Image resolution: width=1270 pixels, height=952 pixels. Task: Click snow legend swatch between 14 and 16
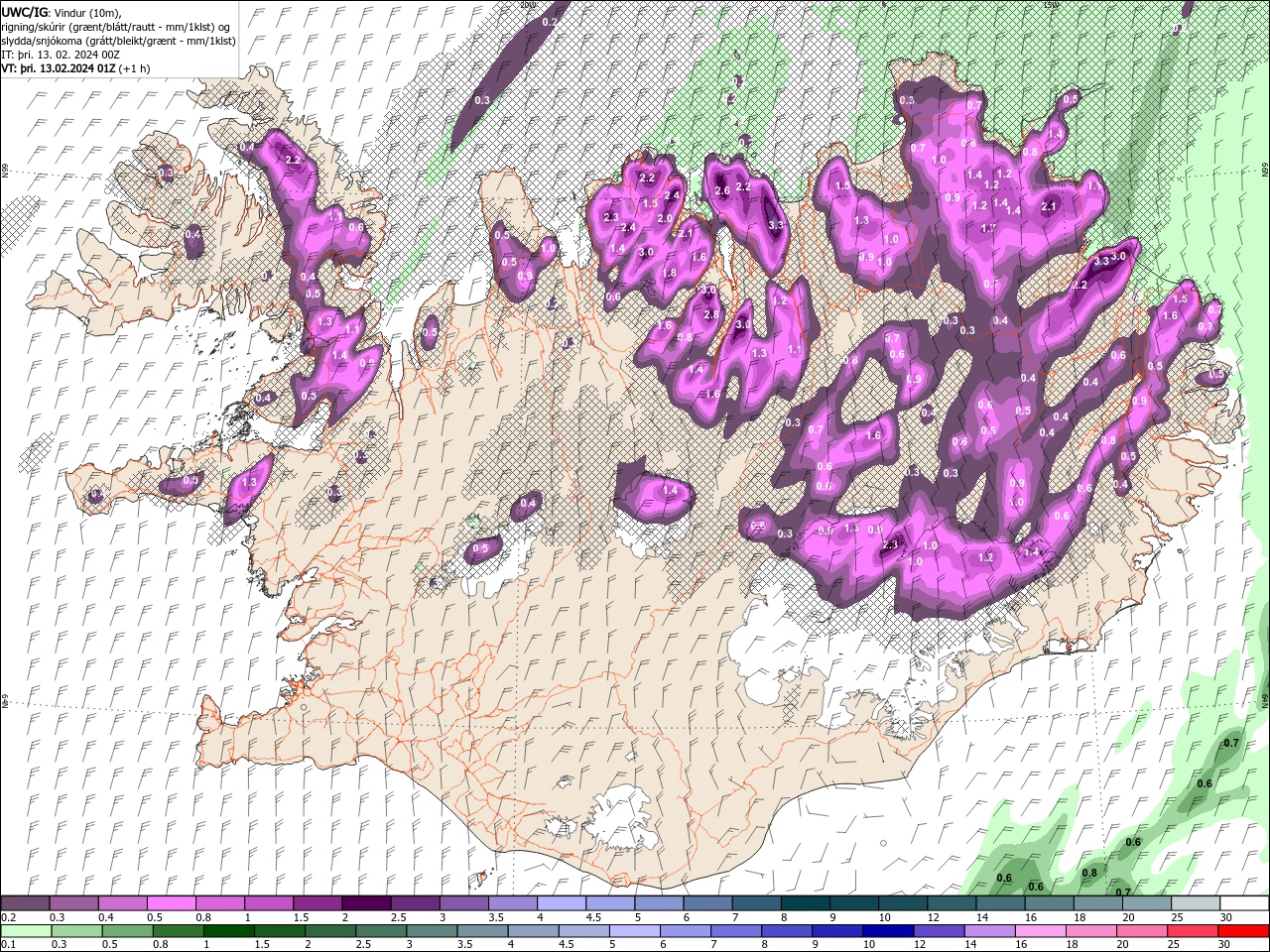[1000, 903]
